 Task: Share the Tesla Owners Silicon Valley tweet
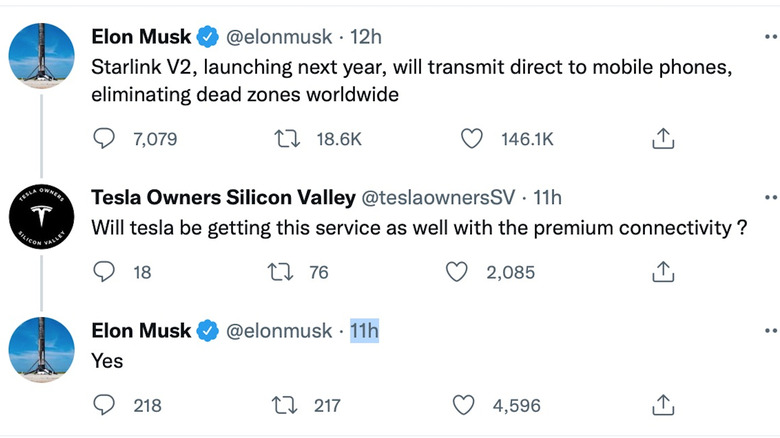coord(662,271)
